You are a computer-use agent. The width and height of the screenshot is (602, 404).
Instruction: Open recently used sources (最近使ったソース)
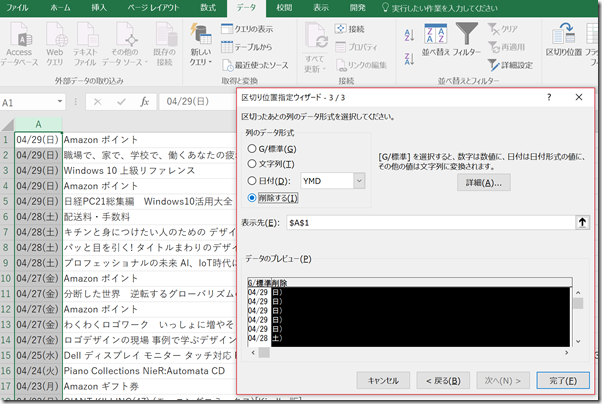pos(255,65)
